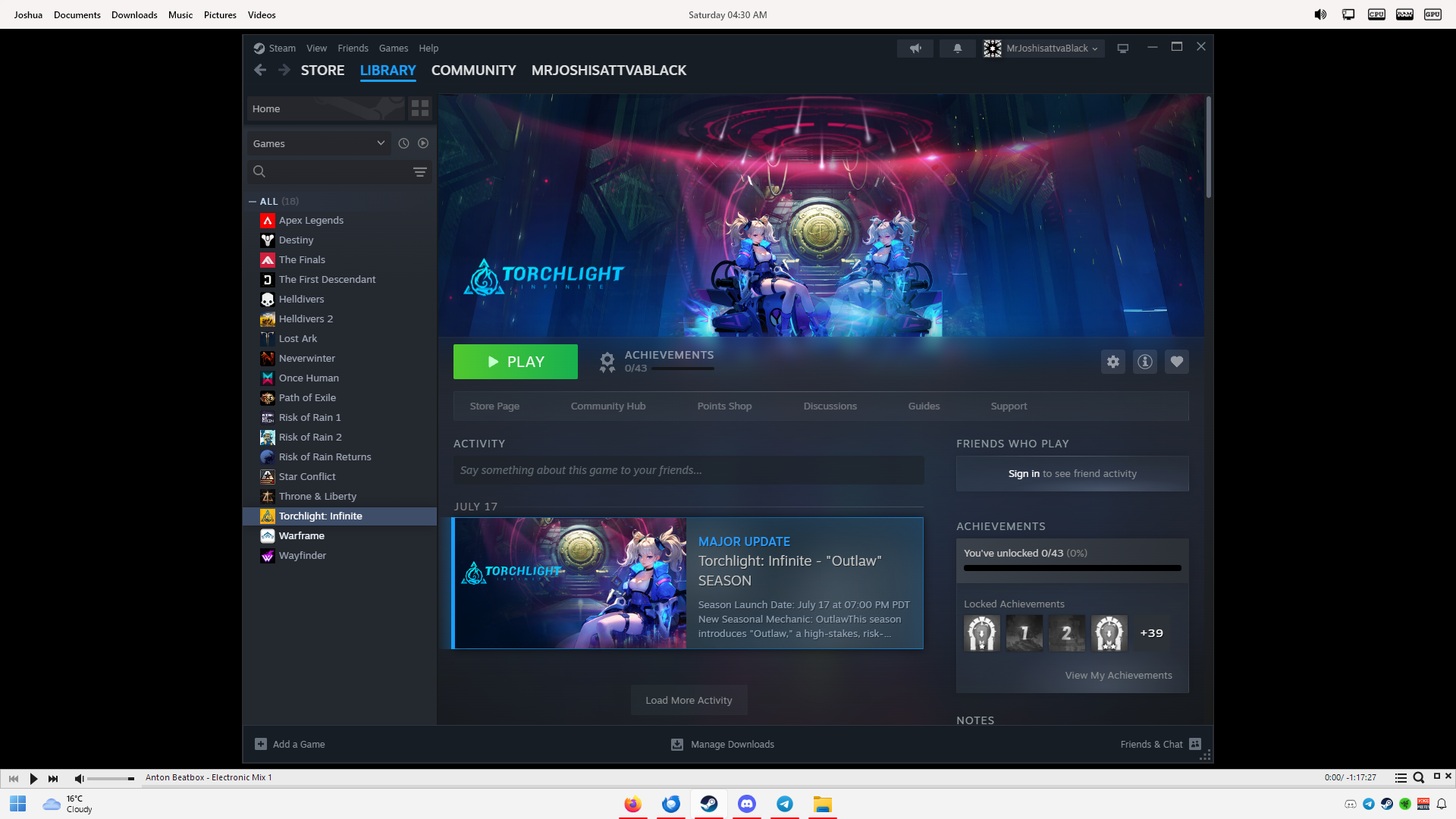Show only ready-to-play games icon
The image size is (1456, 819).
(423, 143)
